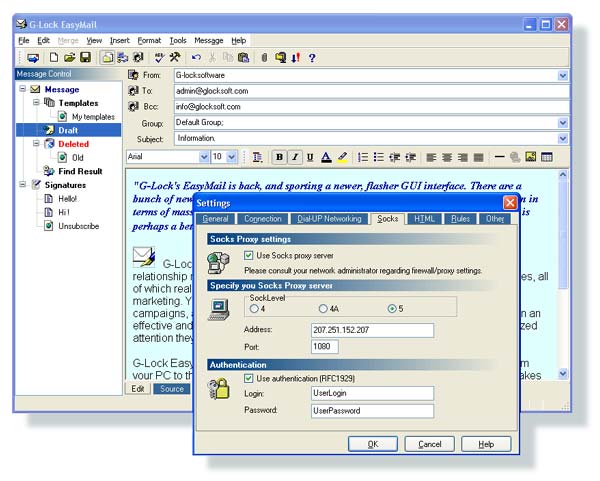Click OK in the Settings dialog
Viewport: 600px width, 481px height.
click(373, 444)
